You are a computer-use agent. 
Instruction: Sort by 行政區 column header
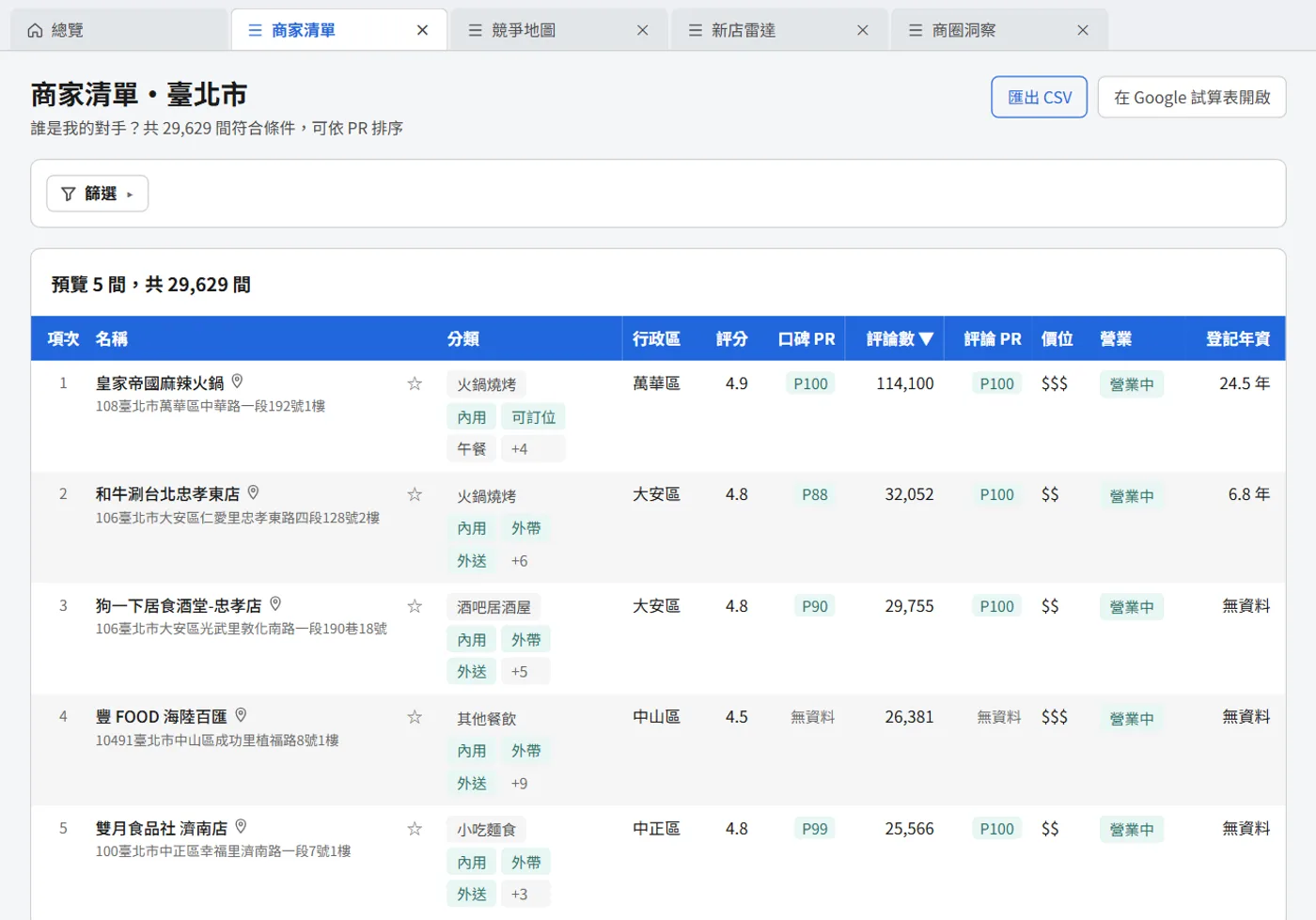(656, 338)
